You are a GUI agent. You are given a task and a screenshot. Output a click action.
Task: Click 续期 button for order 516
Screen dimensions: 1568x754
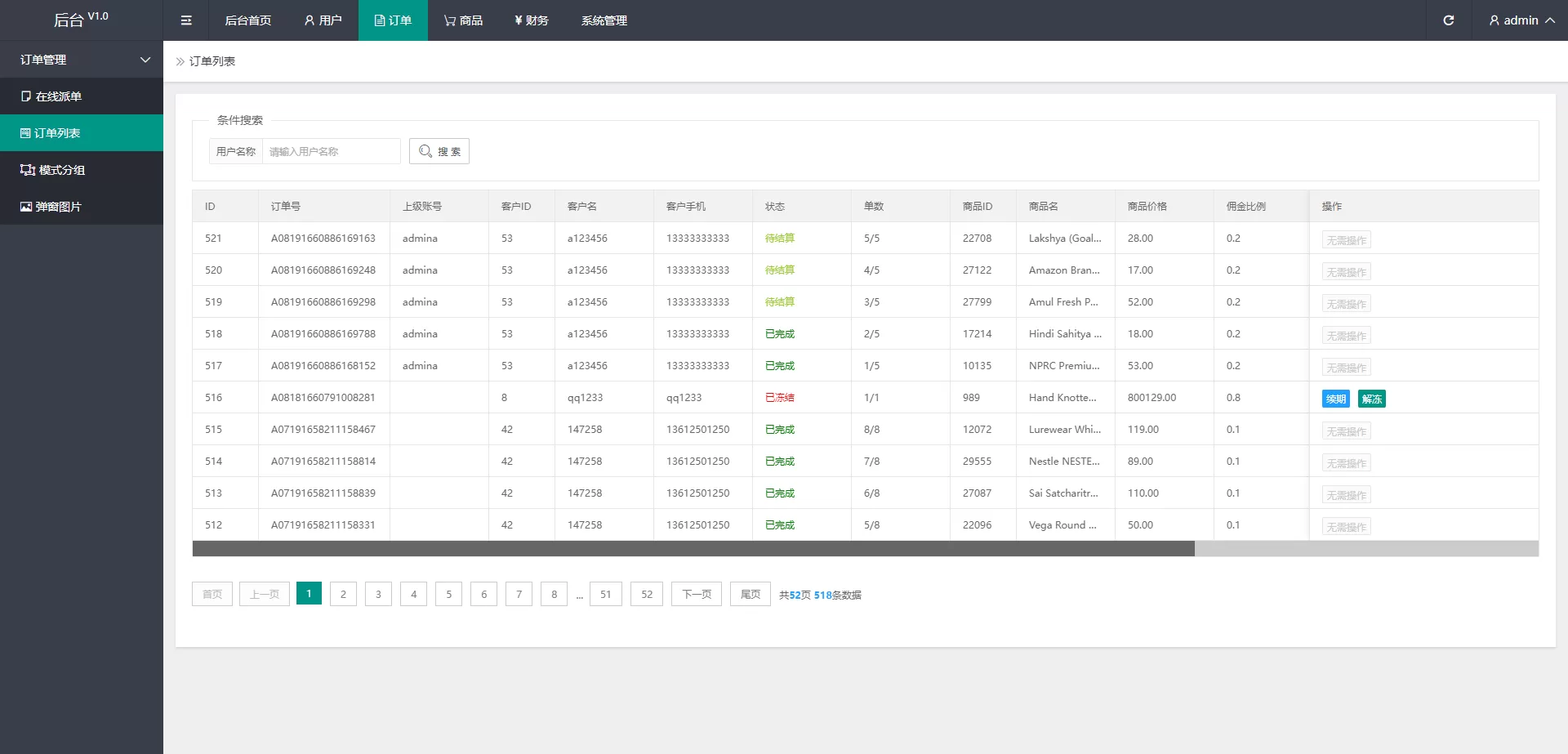click(1335, 399)
